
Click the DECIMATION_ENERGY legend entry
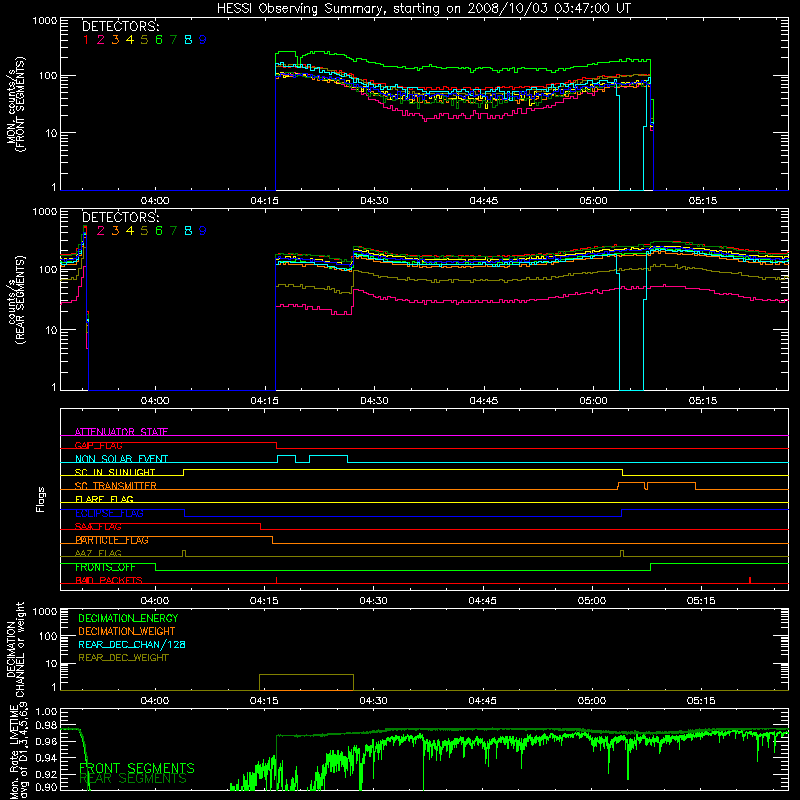click(128, 618)
